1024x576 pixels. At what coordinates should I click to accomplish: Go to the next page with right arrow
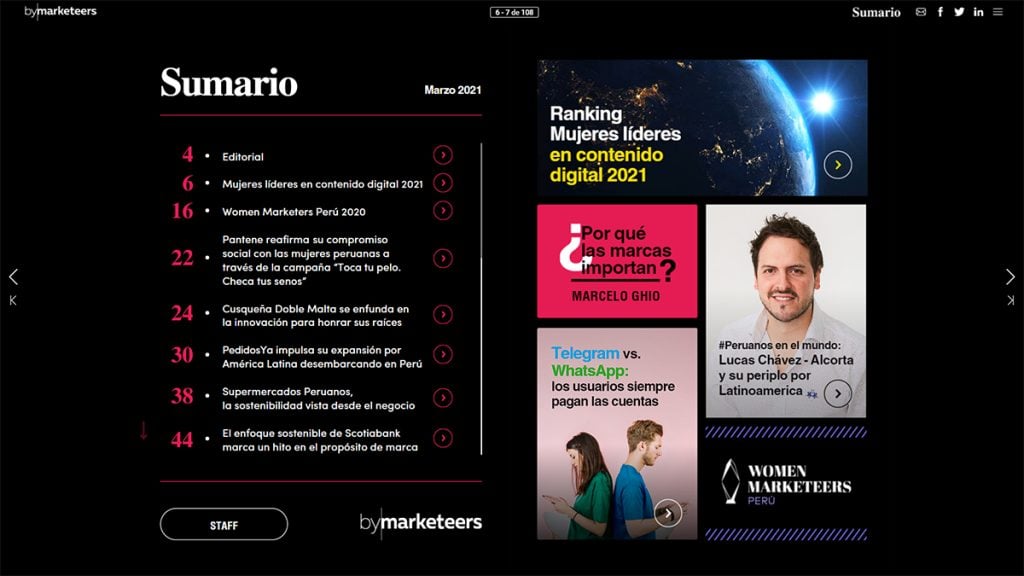pos(1012,277)
